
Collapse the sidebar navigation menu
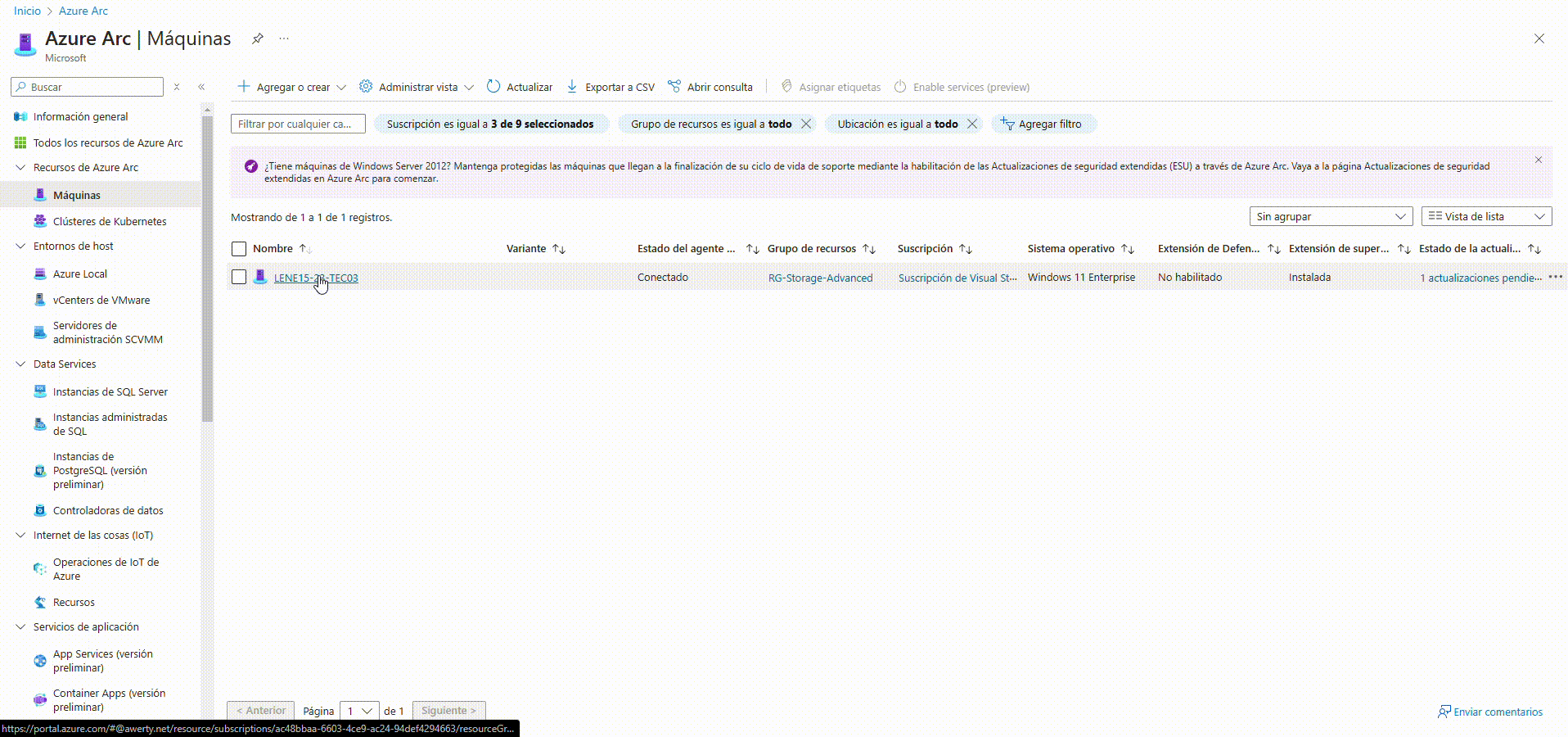(201, 87)
